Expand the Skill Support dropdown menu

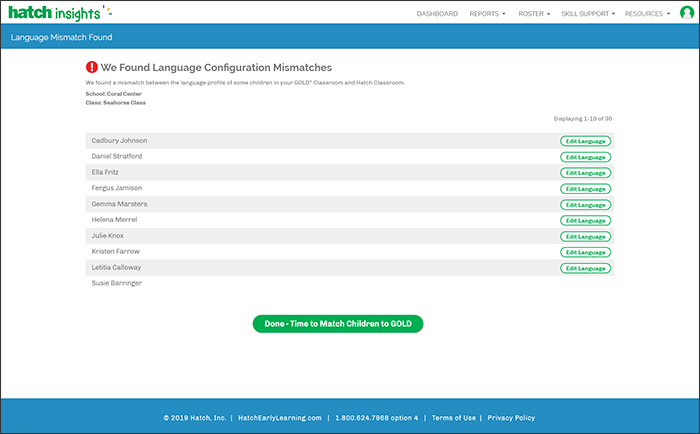pos(588,14)
